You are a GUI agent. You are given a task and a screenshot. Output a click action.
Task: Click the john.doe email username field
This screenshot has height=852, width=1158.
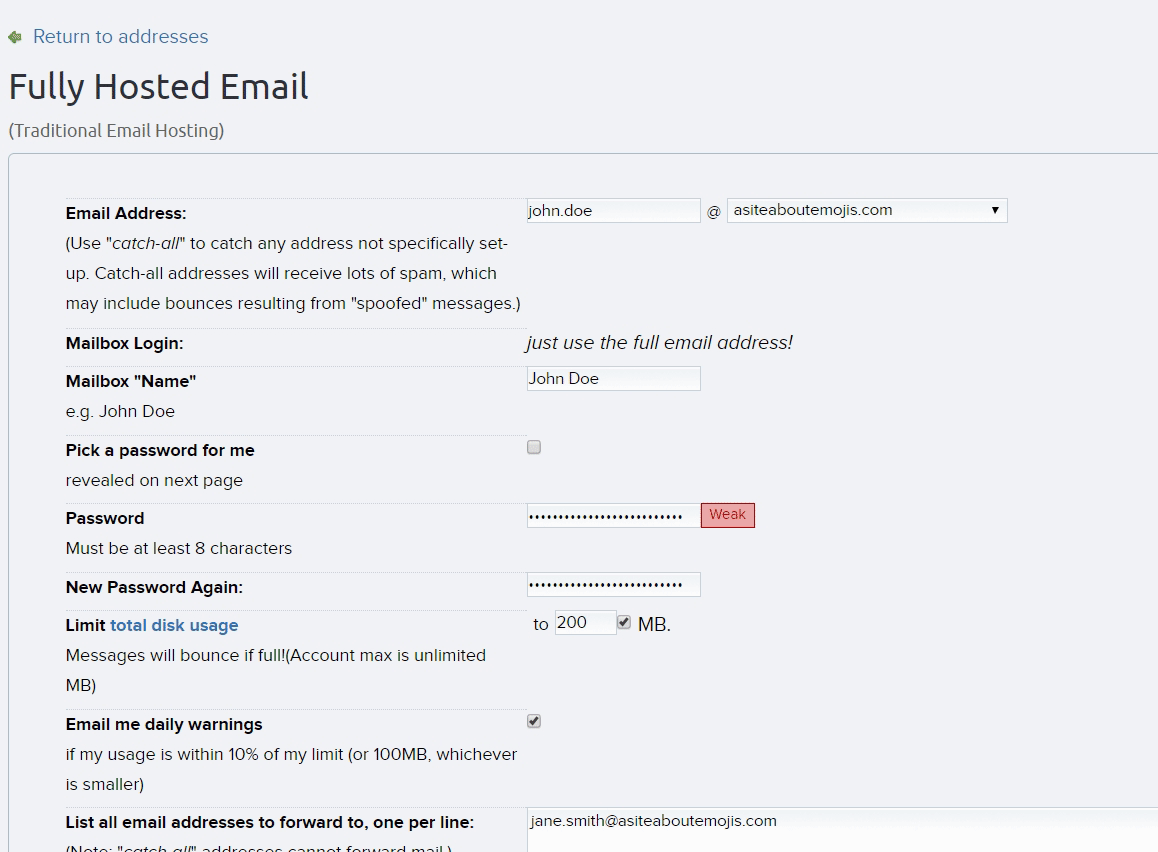click(613, 211)
